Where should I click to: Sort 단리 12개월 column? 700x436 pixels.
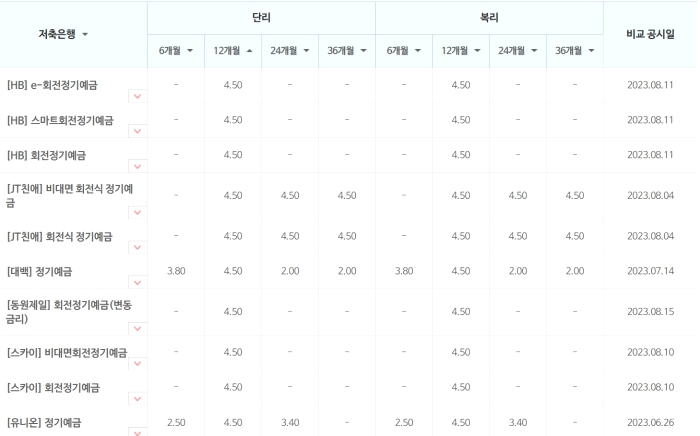tap(233, 51)
